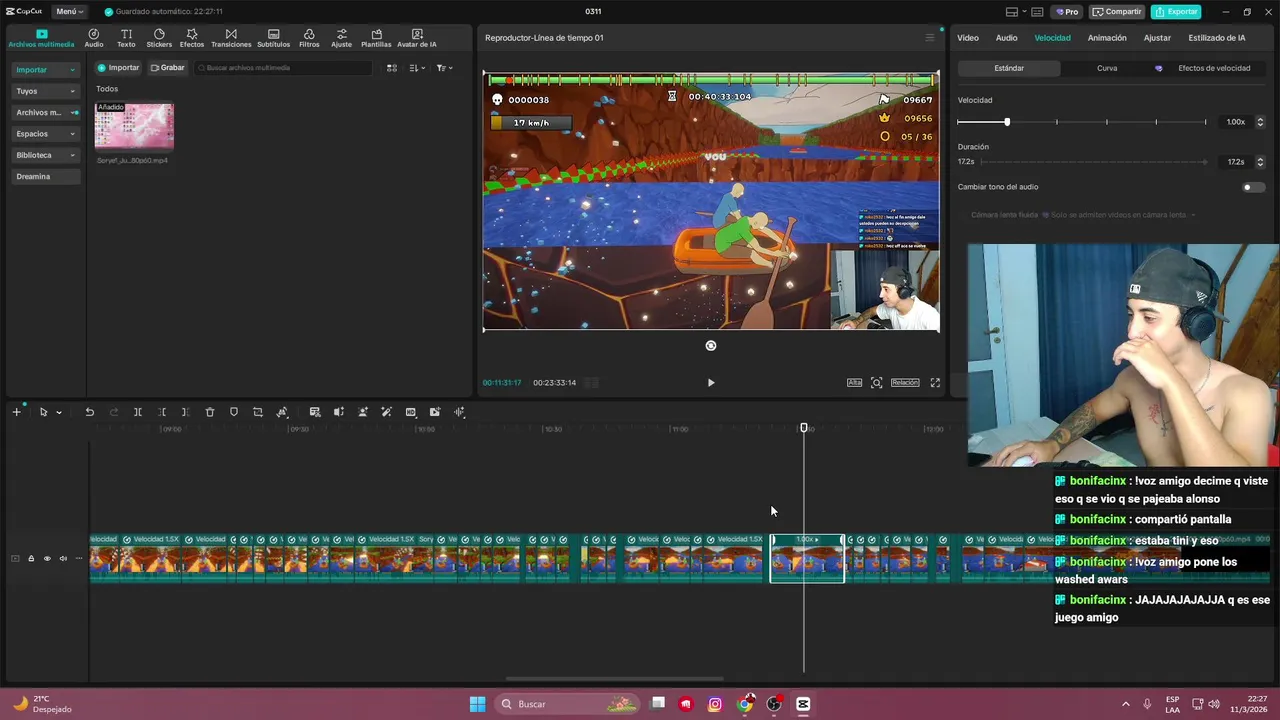Mute the timeline track speaker icon

[x=63, y=559]
